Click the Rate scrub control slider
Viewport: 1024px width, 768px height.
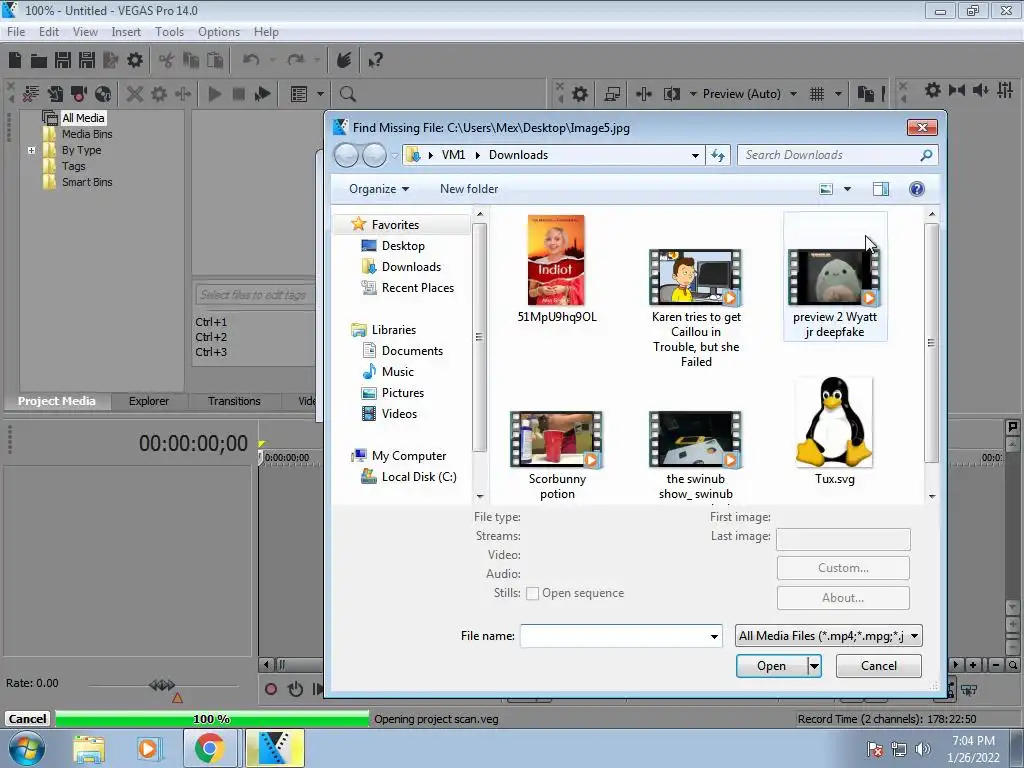point(163,684)
